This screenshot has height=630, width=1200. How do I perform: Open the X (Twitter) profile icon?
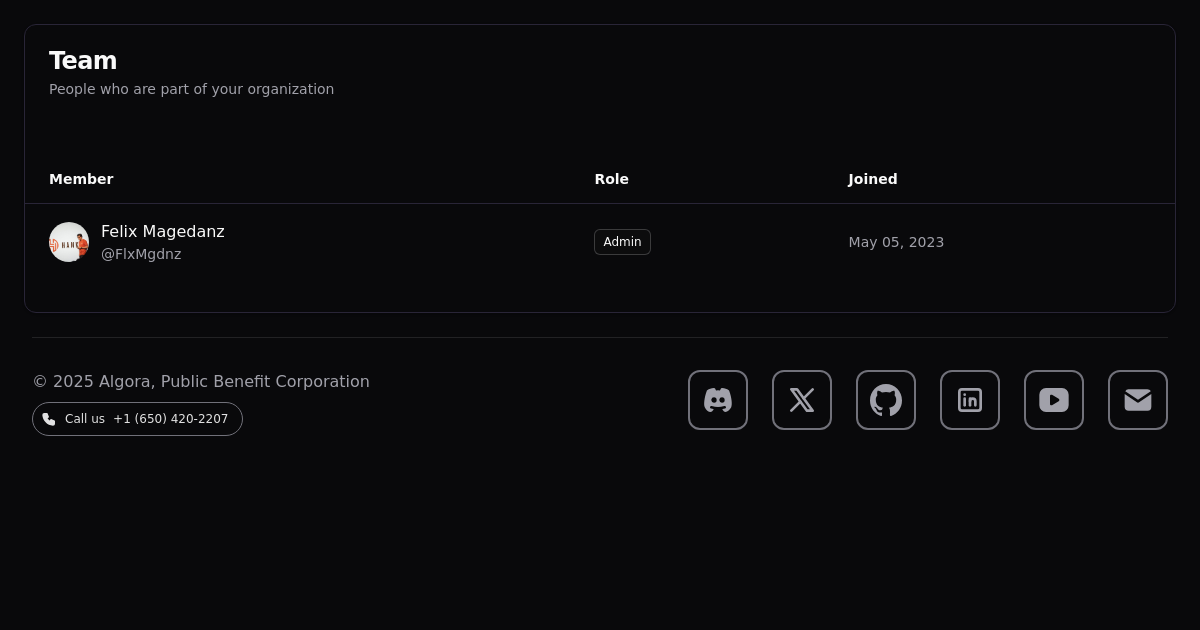[x=802, y=400]
